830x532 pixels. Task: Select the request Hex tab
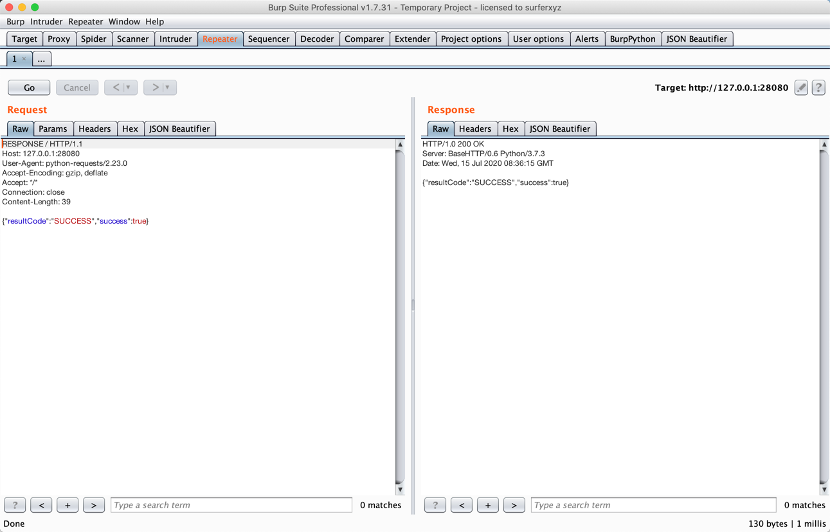pyautogui.click(x=130, y=129)
